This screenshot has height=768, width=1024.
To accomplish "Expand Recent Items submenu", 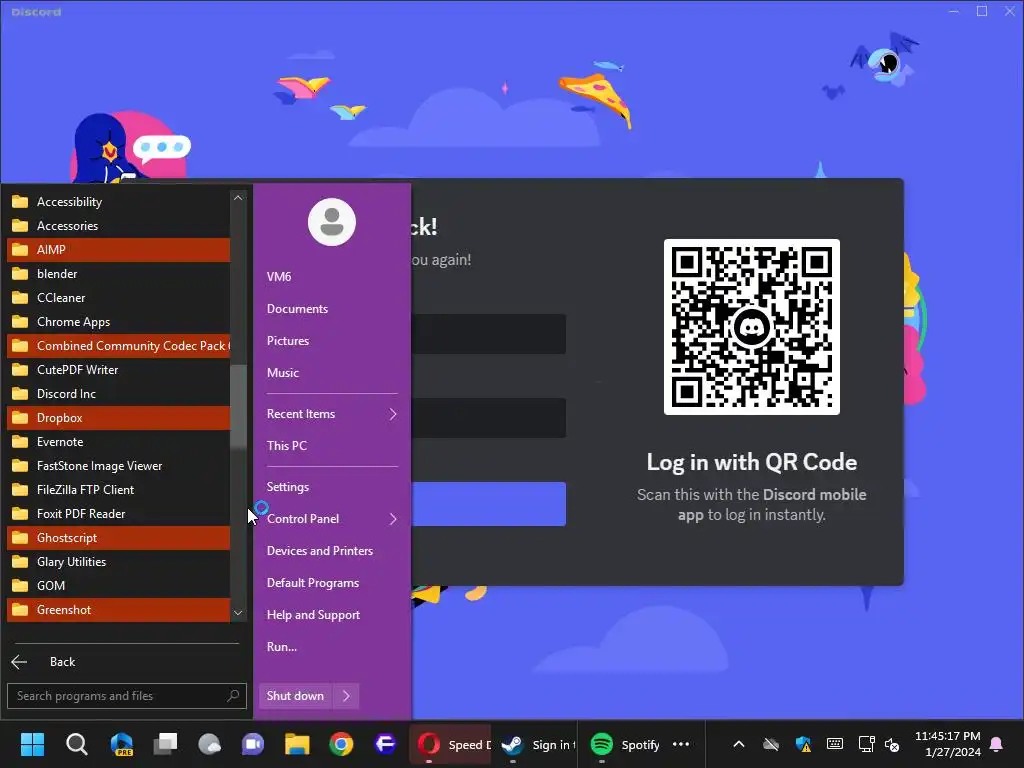I will tap(332, 414).
